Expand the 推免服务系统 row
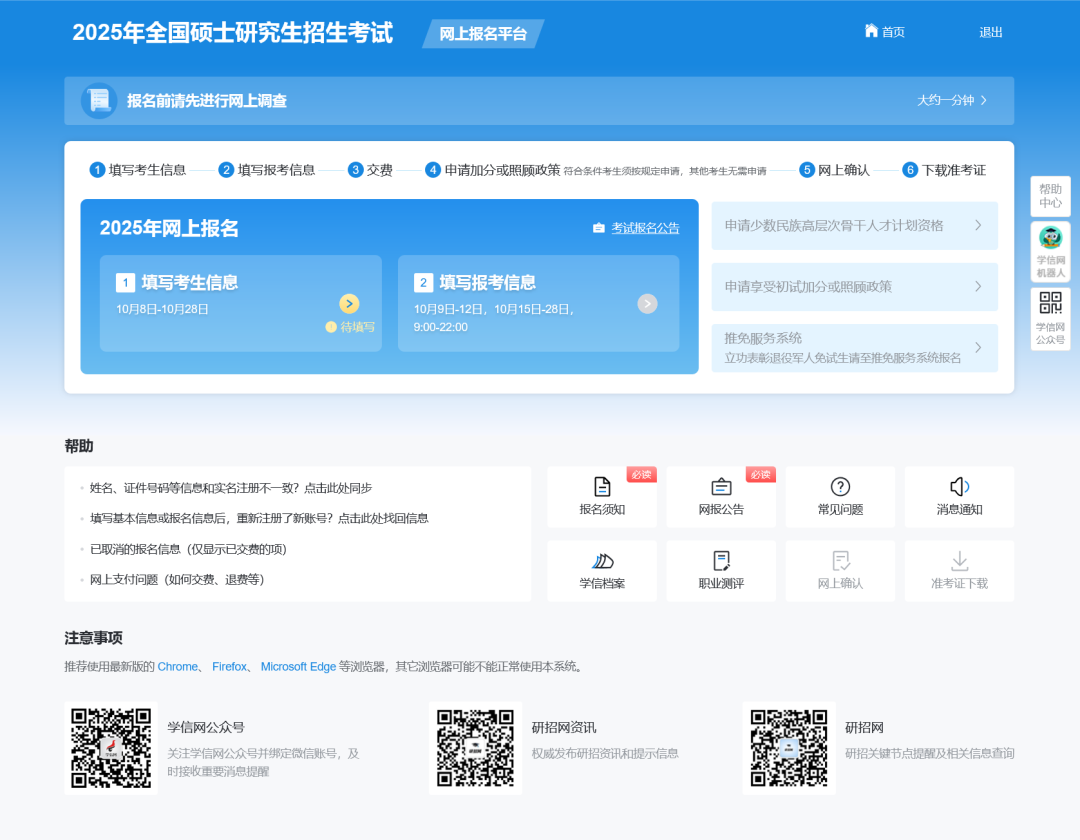Image resolution: width=1080 pixels, height=840 pixels. [977, 347]
